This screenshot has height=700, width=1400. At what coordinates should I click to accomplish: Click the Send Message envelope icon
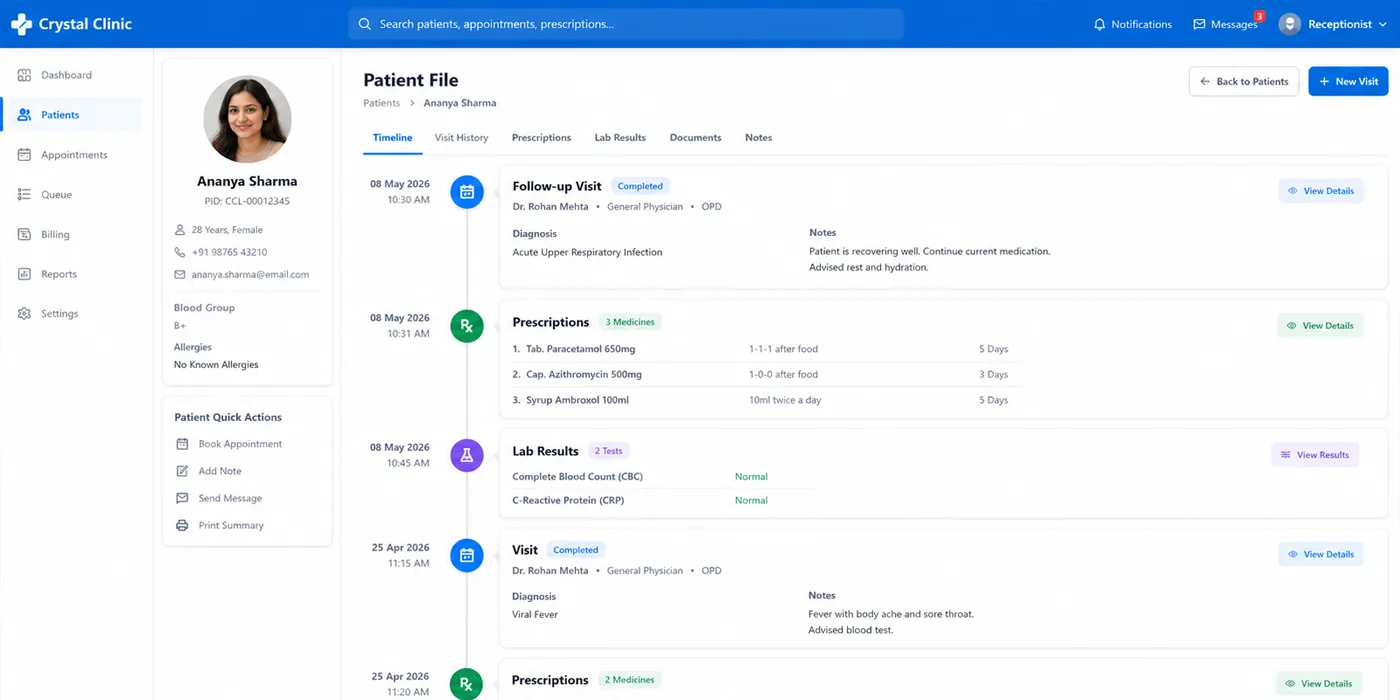(x=182, y=498)
